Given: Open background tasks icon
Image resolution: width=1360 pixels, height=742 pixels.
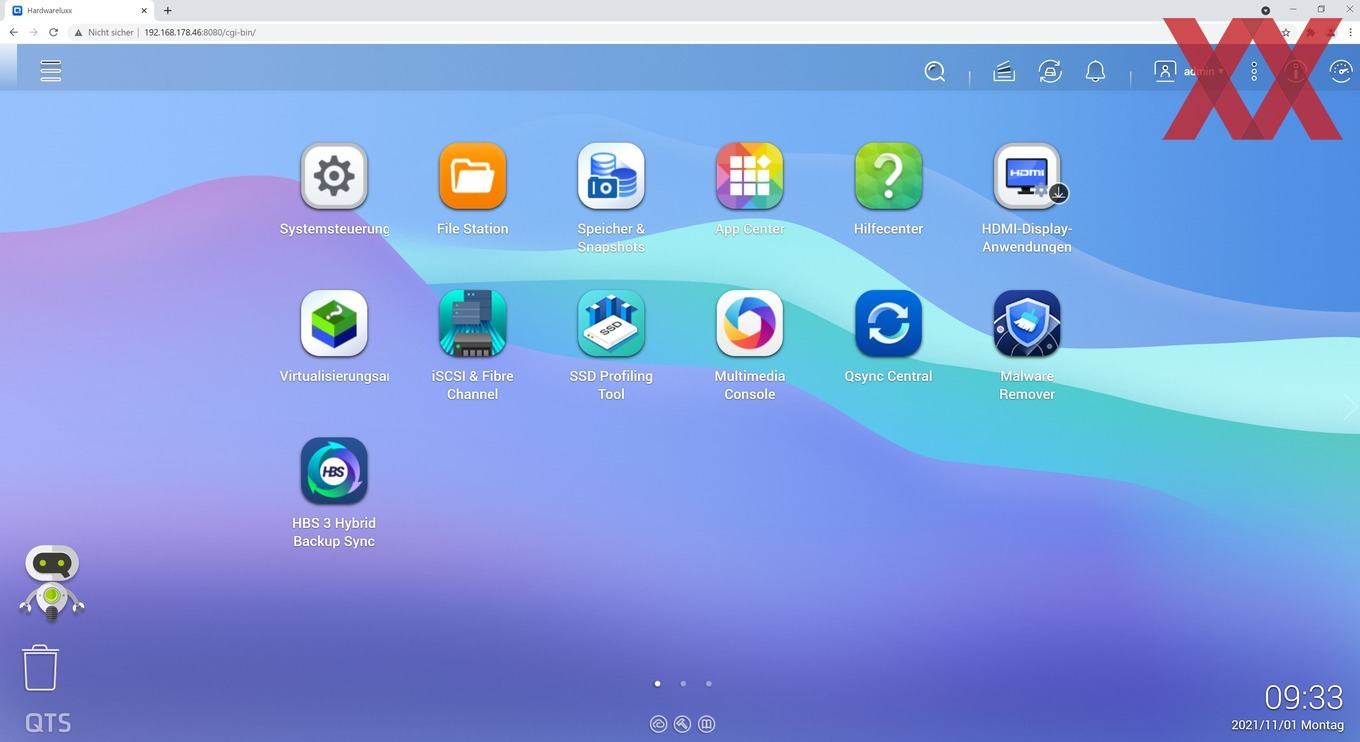Looking at the screenshot, I should pos(1004,71).
